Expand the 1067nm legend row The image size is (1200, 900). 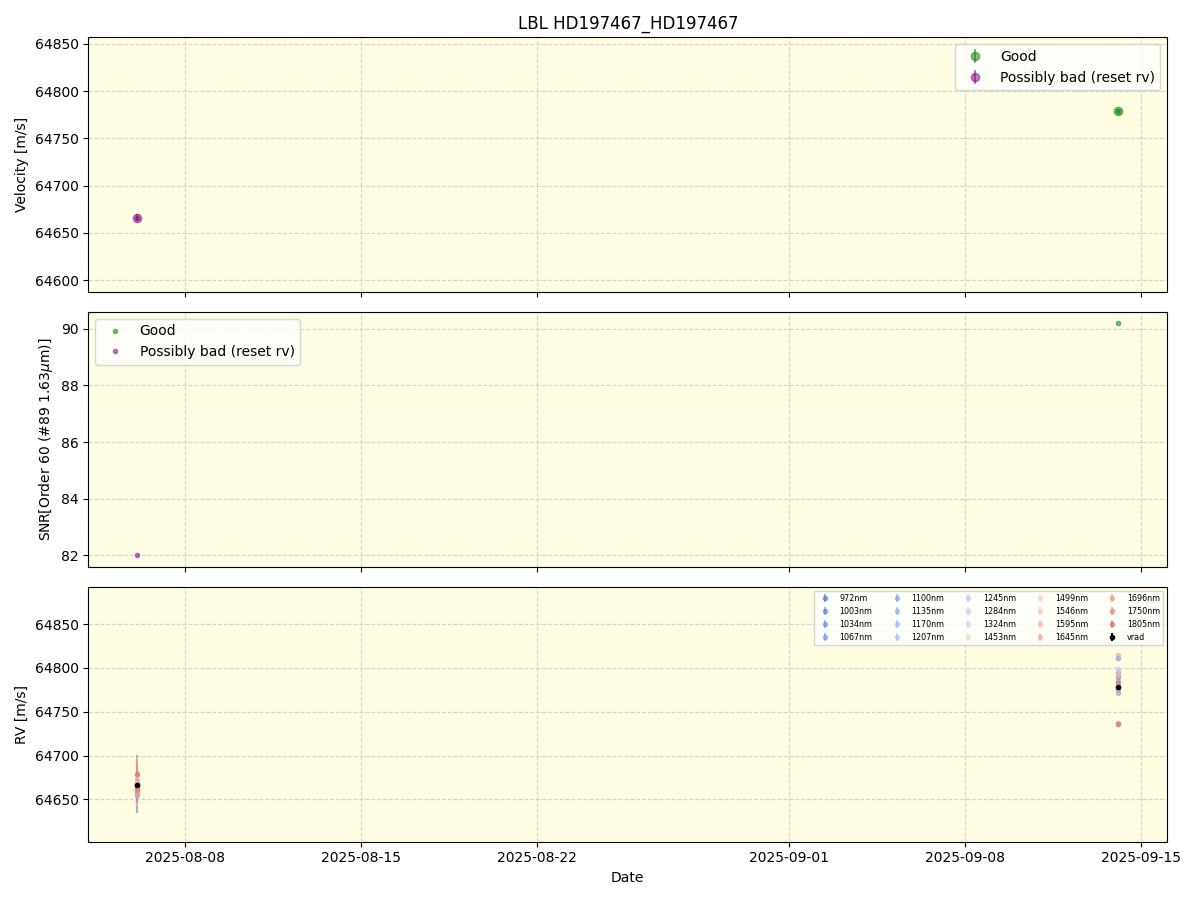[x=855, y=636]
